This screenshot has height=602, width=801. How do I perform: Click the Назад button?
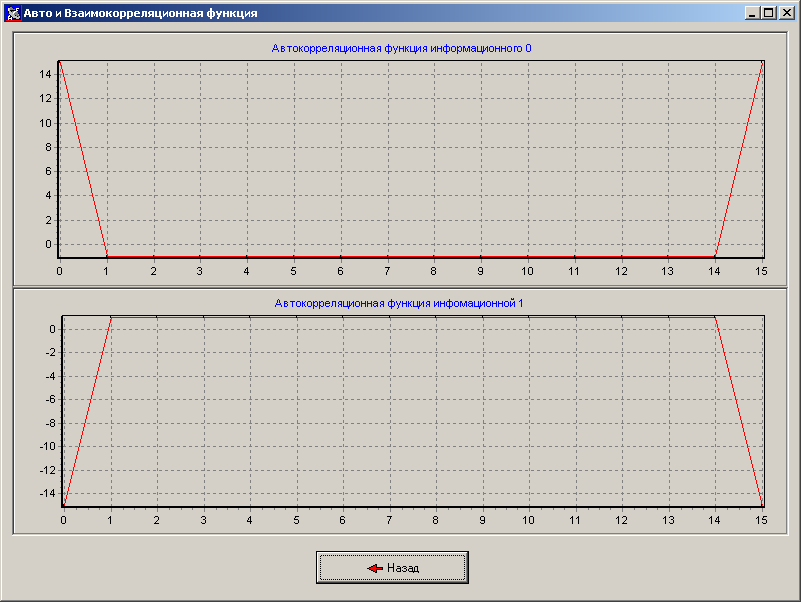tap(392, 567)
